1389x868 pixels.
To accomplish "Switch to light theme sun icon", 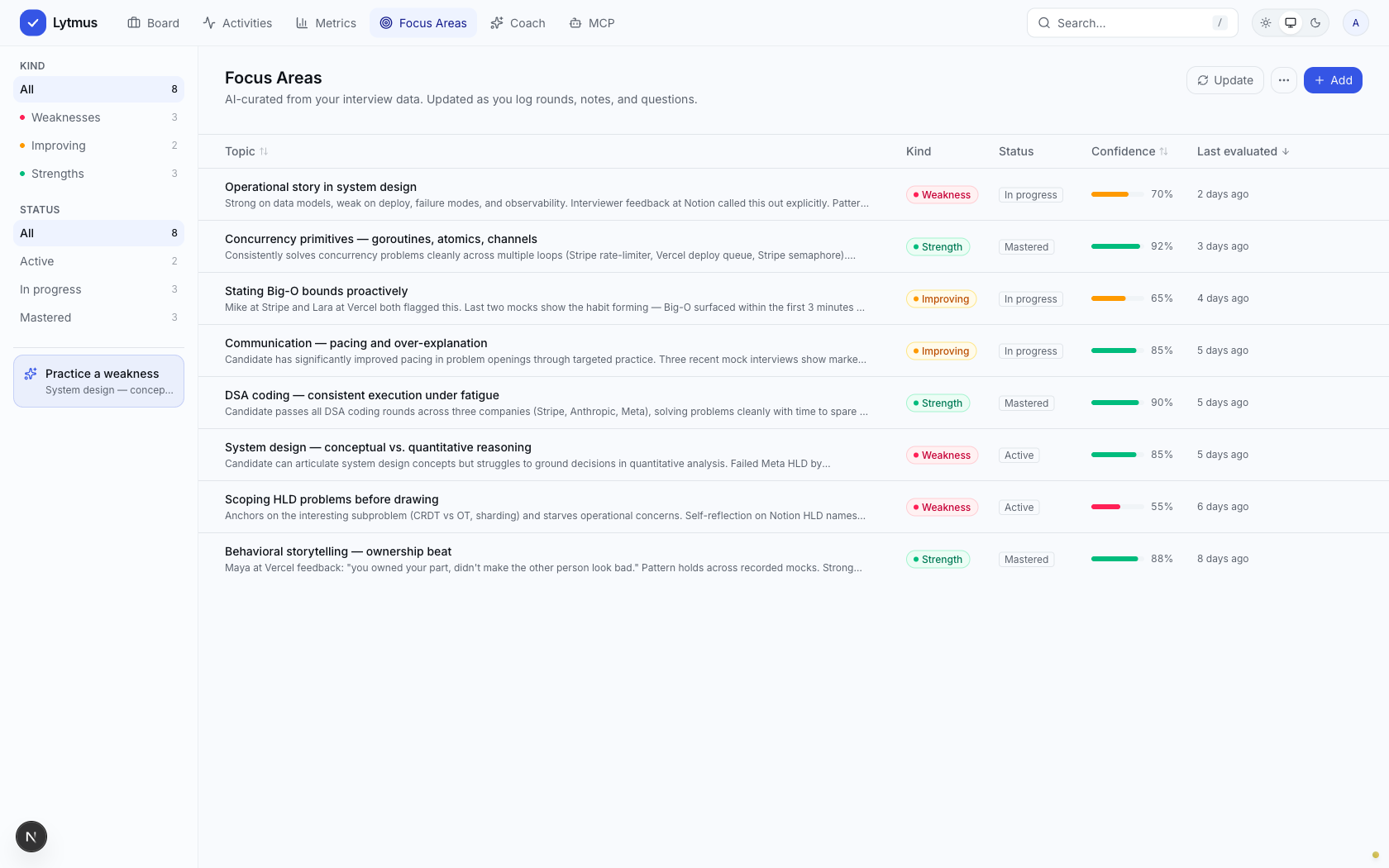I will (1266, 23).
